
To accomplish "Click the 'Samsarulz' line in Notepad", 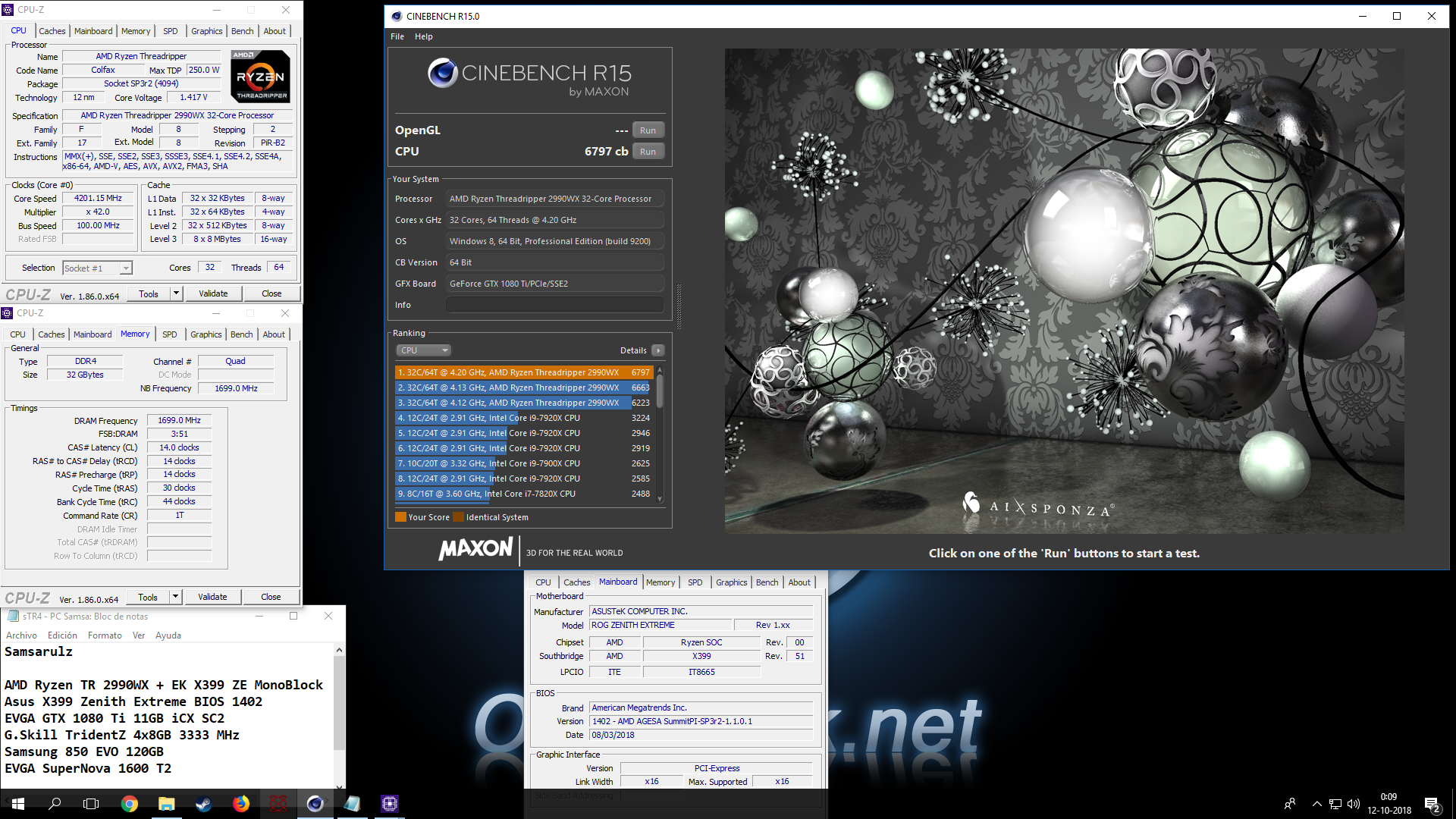I will 39,652.
